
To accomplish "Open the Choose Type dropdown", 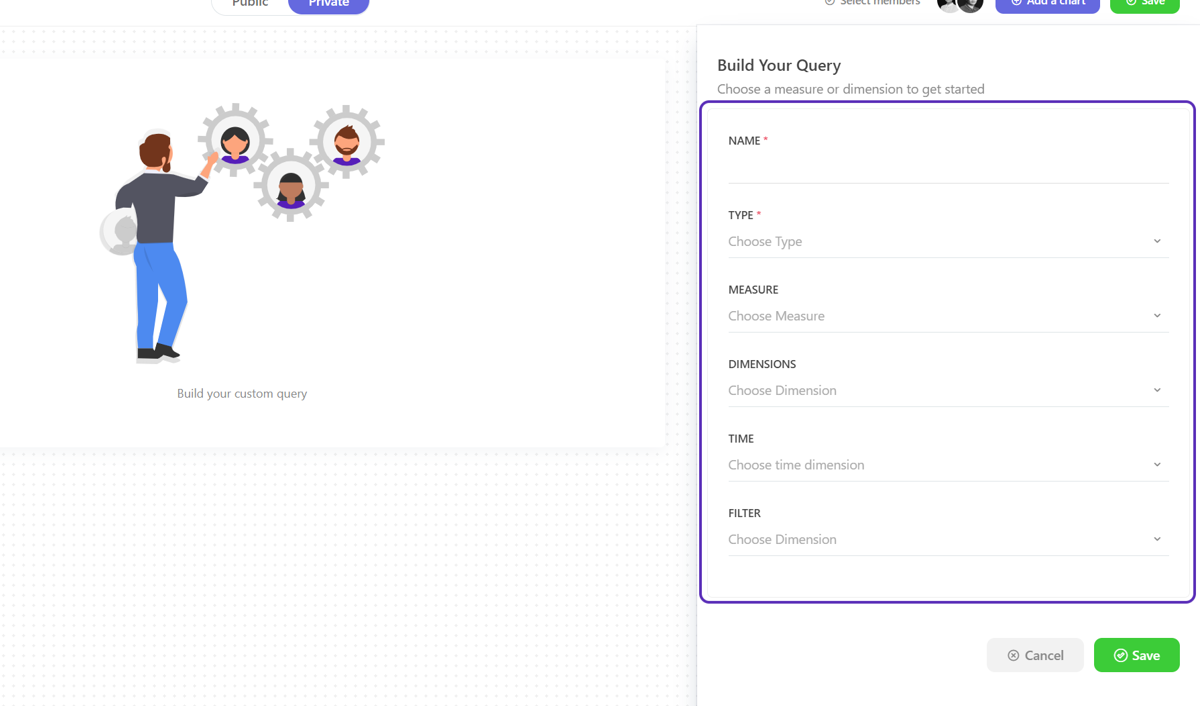I will (948, 241).
